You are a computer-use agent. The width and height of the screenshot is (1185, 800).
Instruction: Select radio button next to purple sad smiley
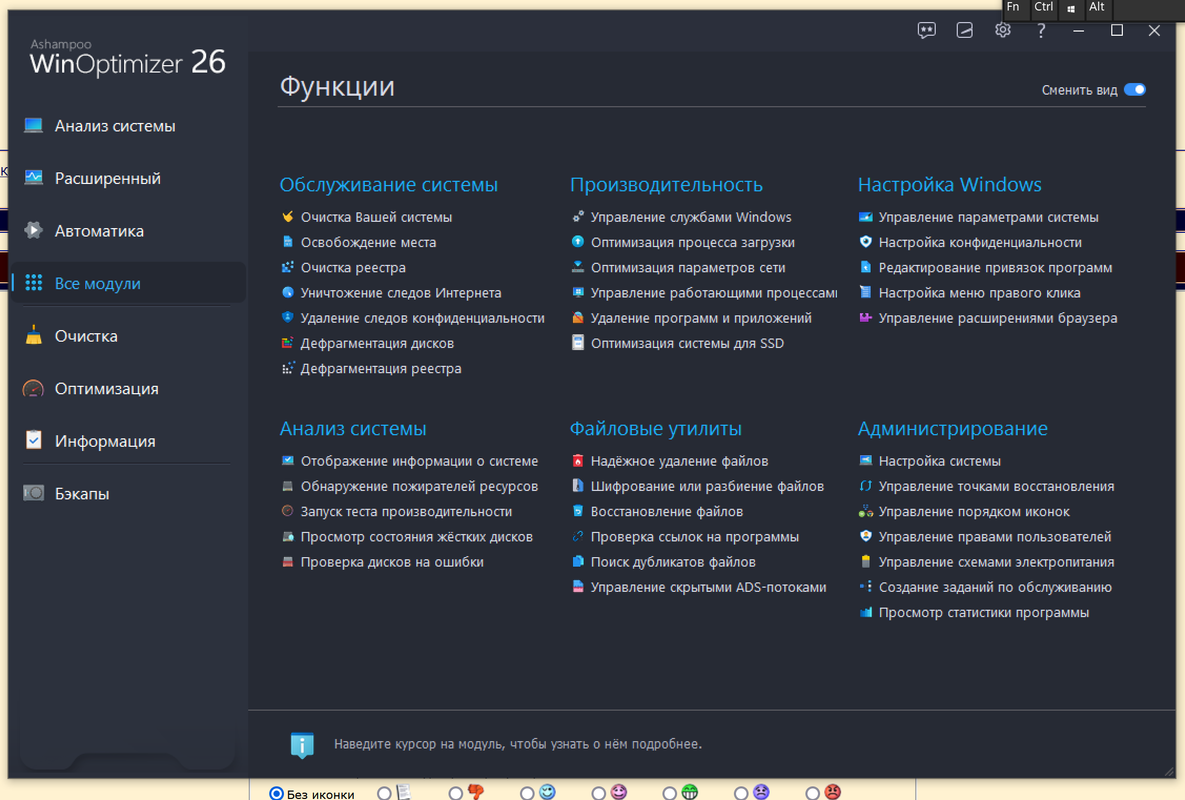(x=741, y=793)
